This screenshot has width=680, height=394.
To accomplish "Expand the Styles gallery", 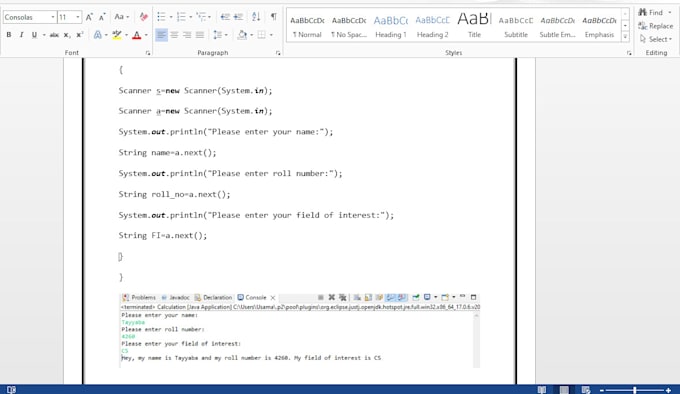I will [x=625, y=37].
